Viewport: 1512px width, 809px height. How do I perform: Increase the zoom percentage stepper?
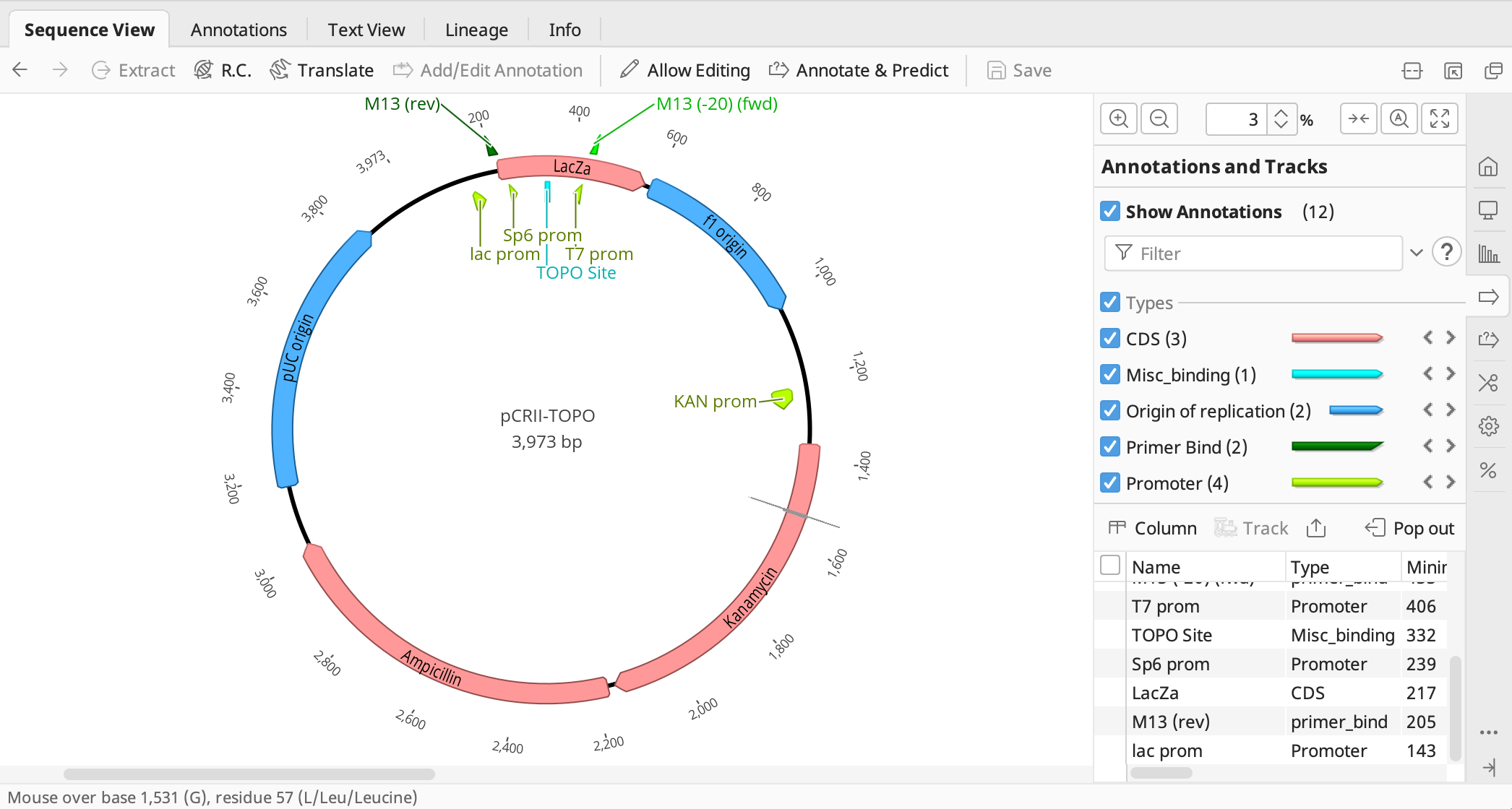click(x=1281, y=113)
